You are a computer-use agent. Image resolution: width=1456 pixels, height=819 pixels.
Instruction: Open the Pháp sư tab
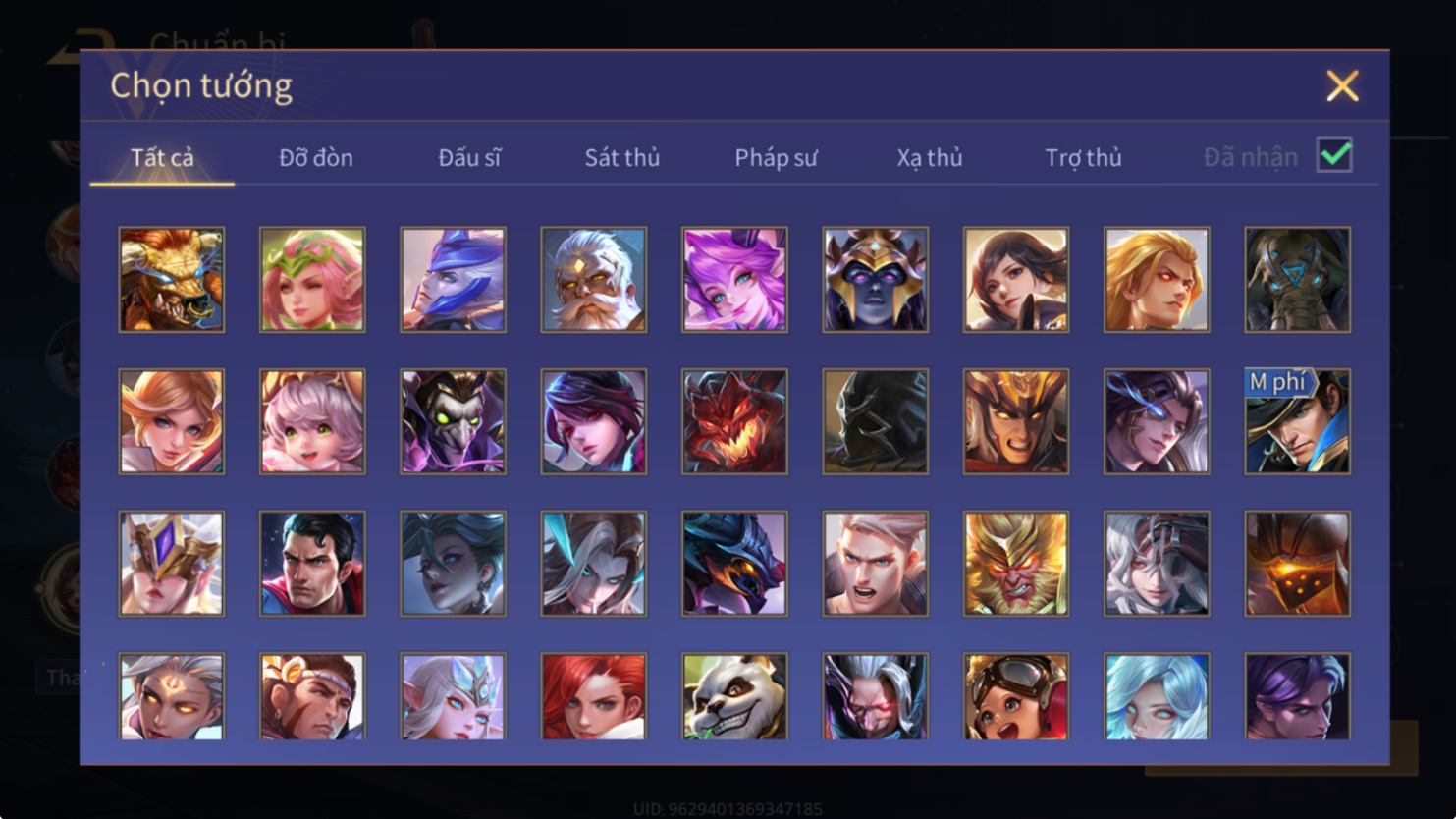[x=776, y=157]
